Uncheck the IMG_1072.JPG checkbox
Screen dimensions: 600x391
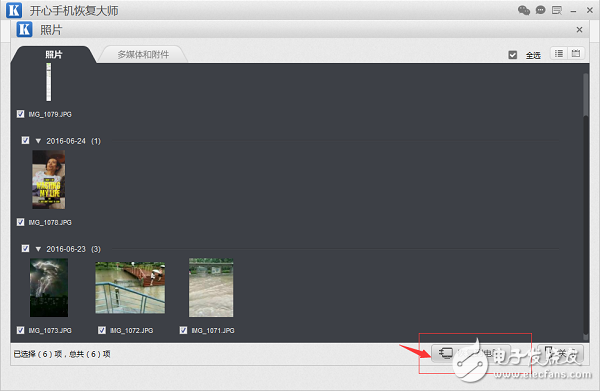click(102, 330)
